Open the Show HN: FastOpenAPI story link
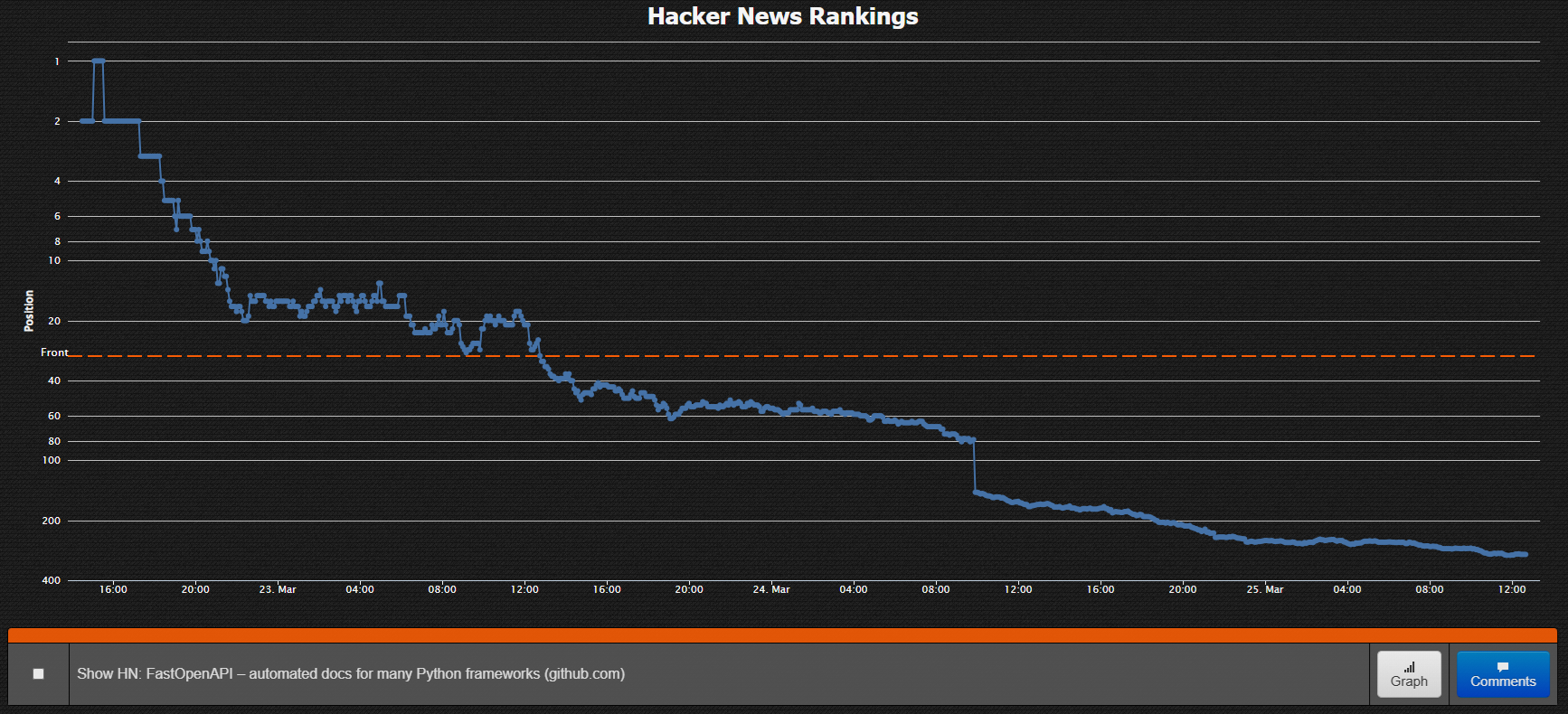 point(351,673)
